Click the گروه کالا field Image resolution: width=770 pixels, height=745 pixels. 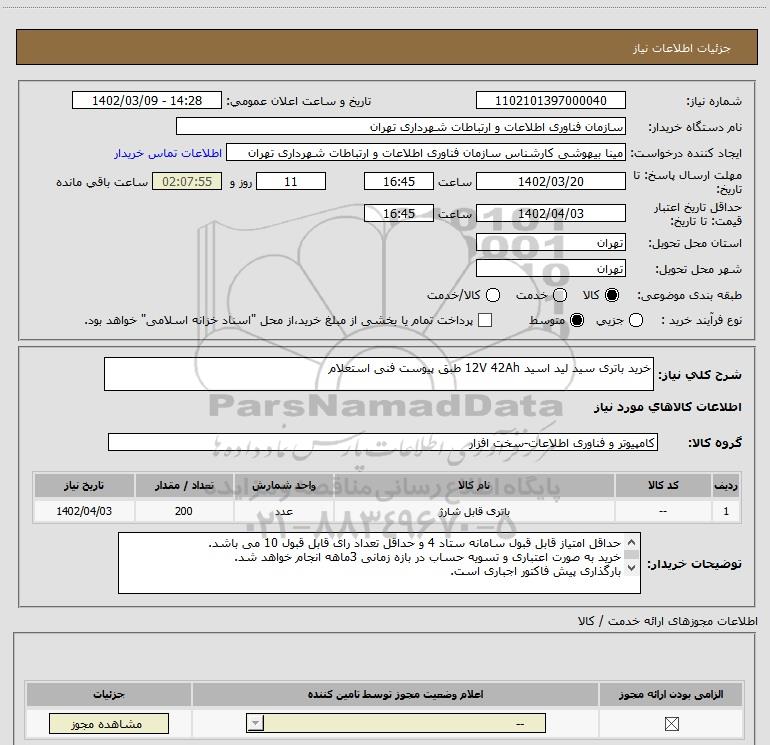click(383, 442)
